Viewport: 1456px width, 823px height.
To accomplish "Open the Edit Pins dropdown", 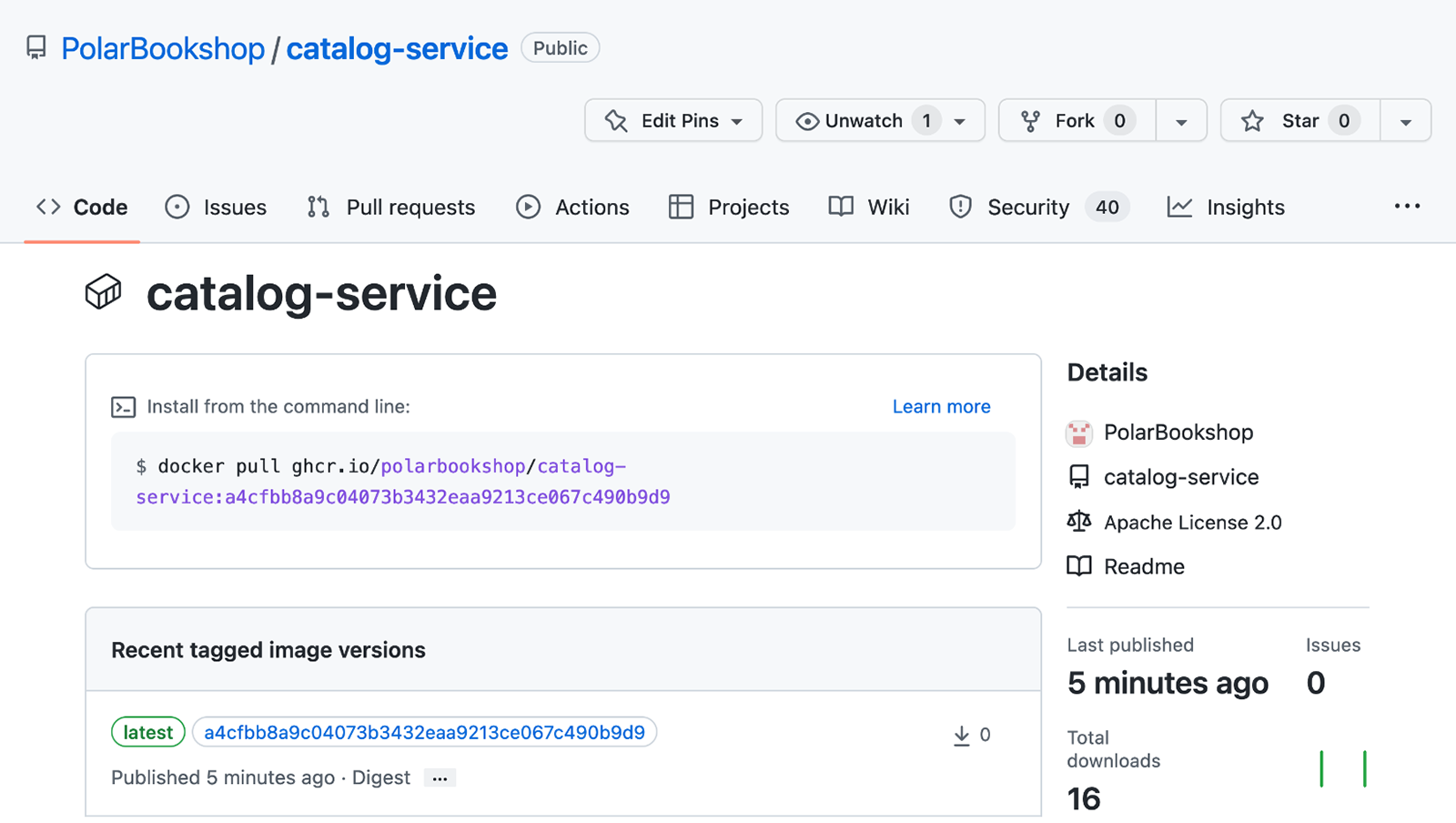I will pyautogui.click(x=673, y=120).
